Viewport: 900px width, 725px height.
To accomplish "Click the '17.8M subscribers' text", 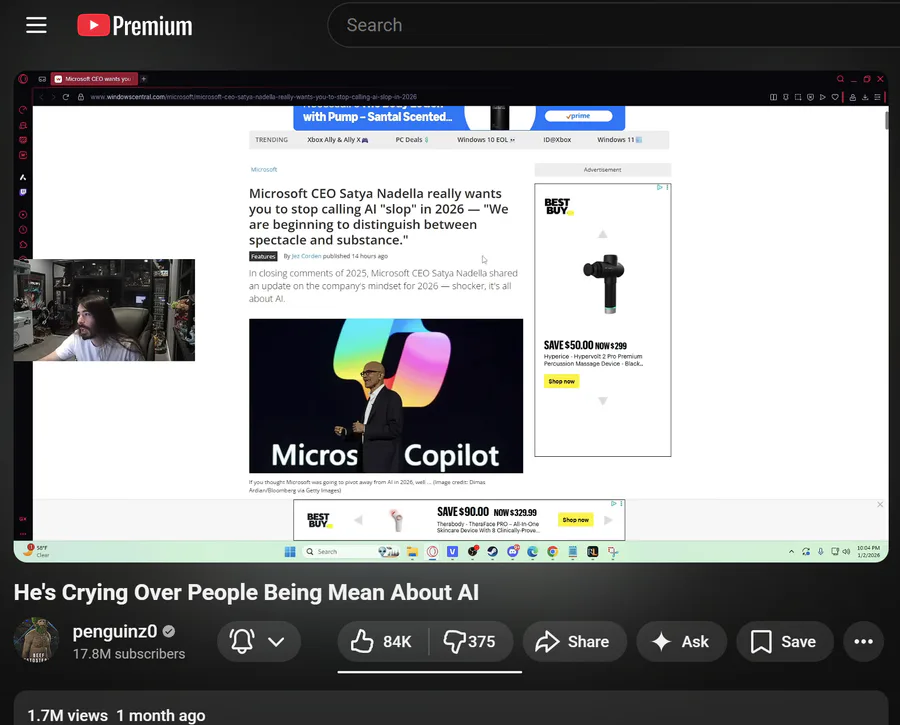I will (x=129, y=654).
